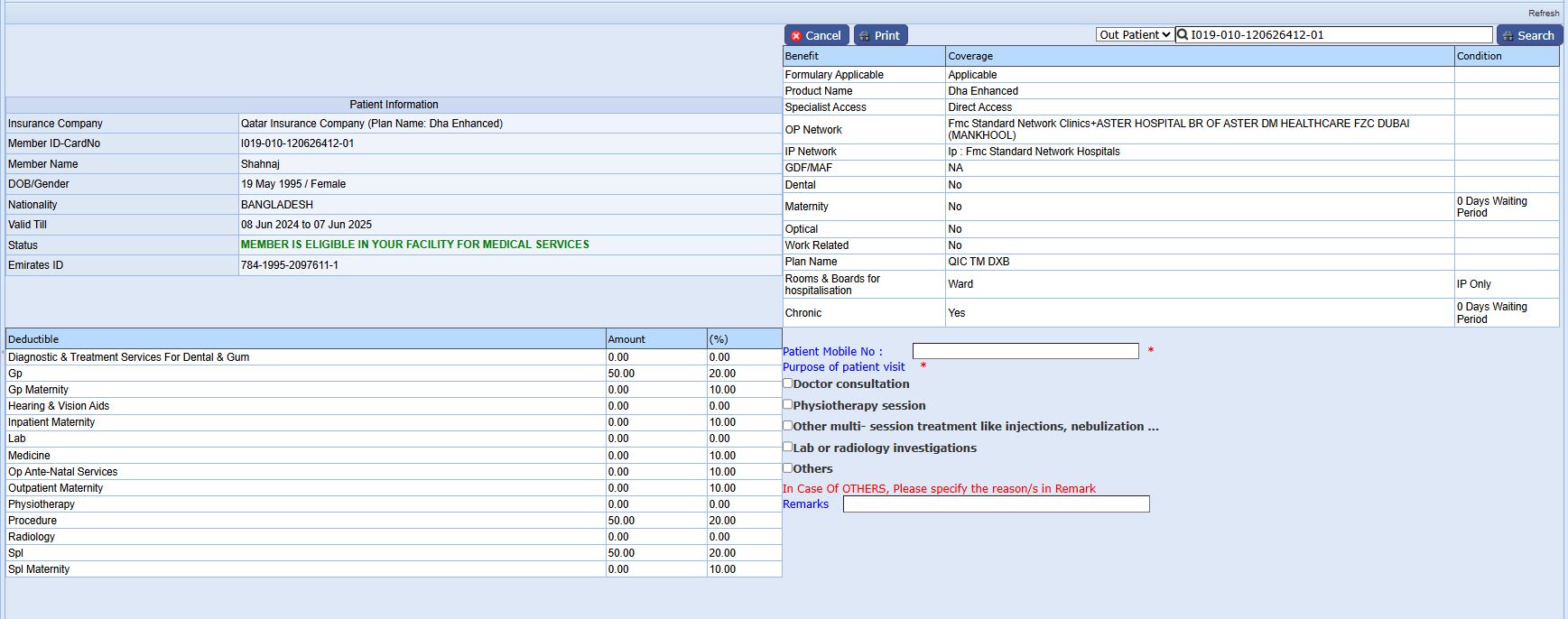Click the Condition column header
Screen dimensions: 1568x619
(1479, 56)
